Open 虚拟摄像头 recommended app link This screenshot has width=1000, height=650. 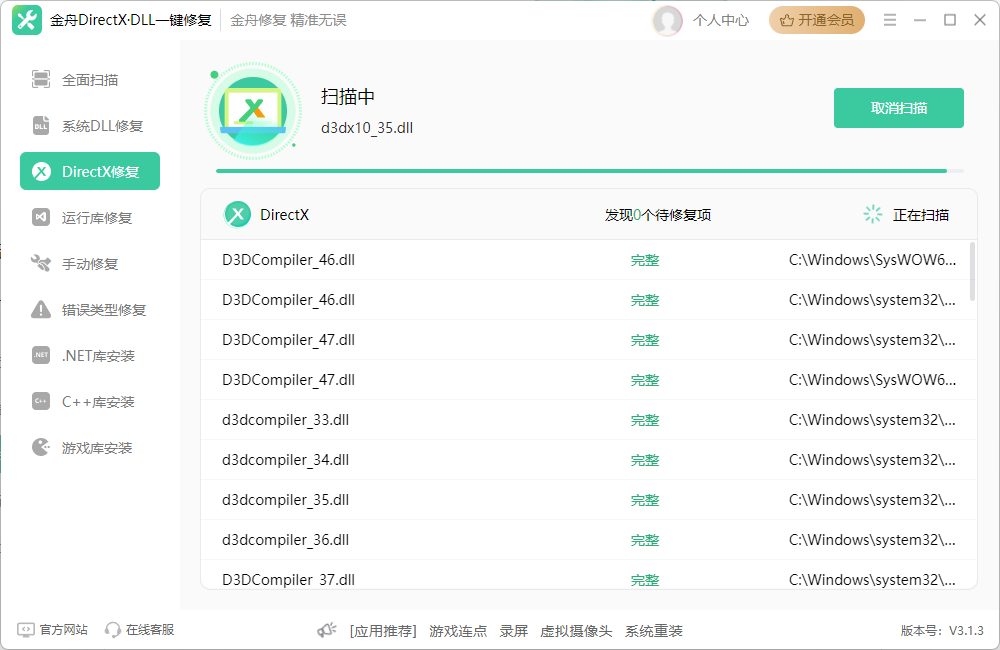(576, 631)
